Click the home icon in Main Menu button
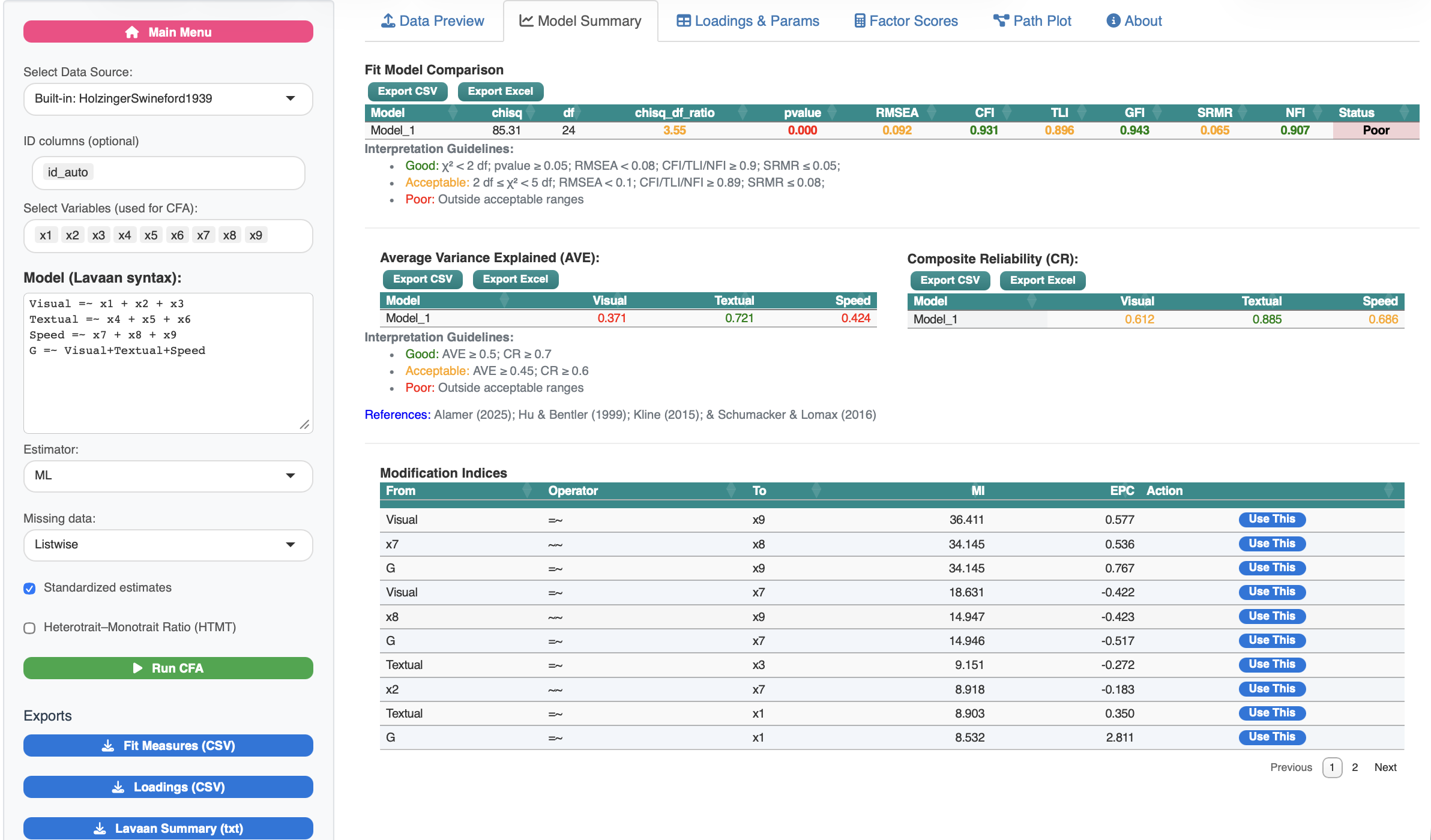Viewport: 1431px width, 840px height. (x=132, y=32)
